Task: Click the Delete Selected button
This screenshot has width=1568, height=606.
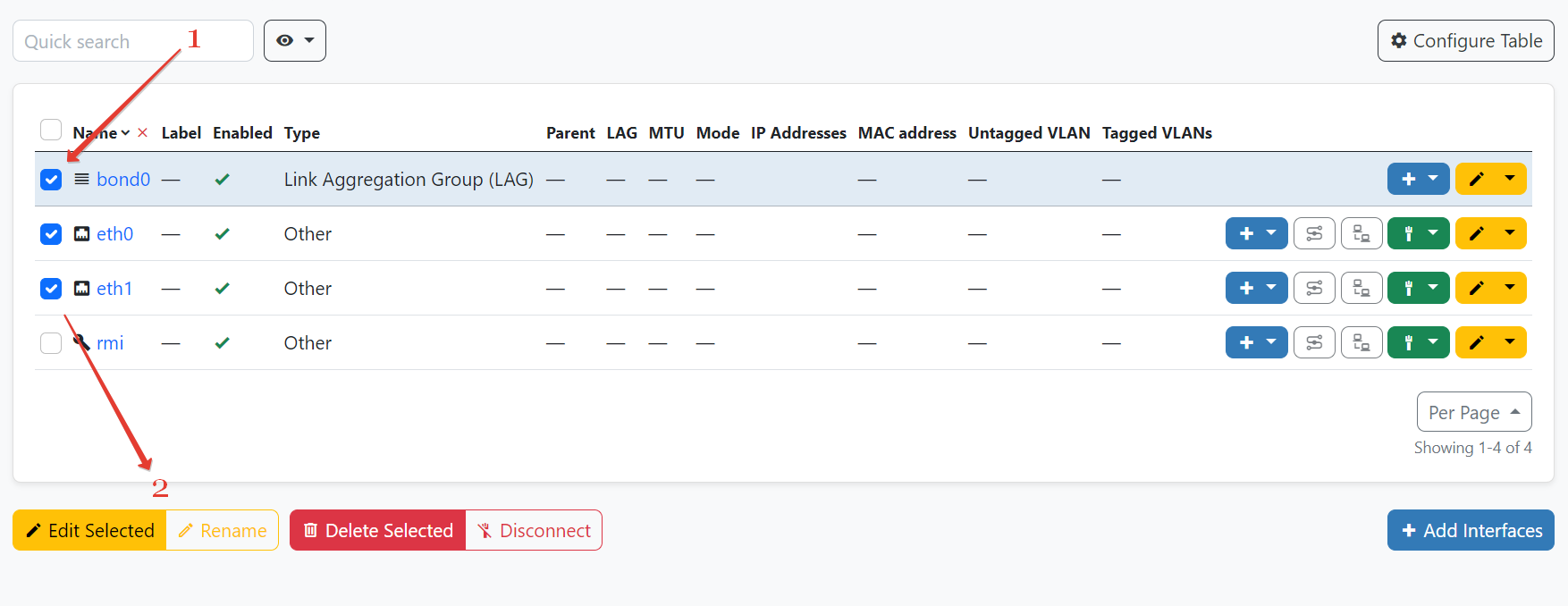Action: click(377, 531)
